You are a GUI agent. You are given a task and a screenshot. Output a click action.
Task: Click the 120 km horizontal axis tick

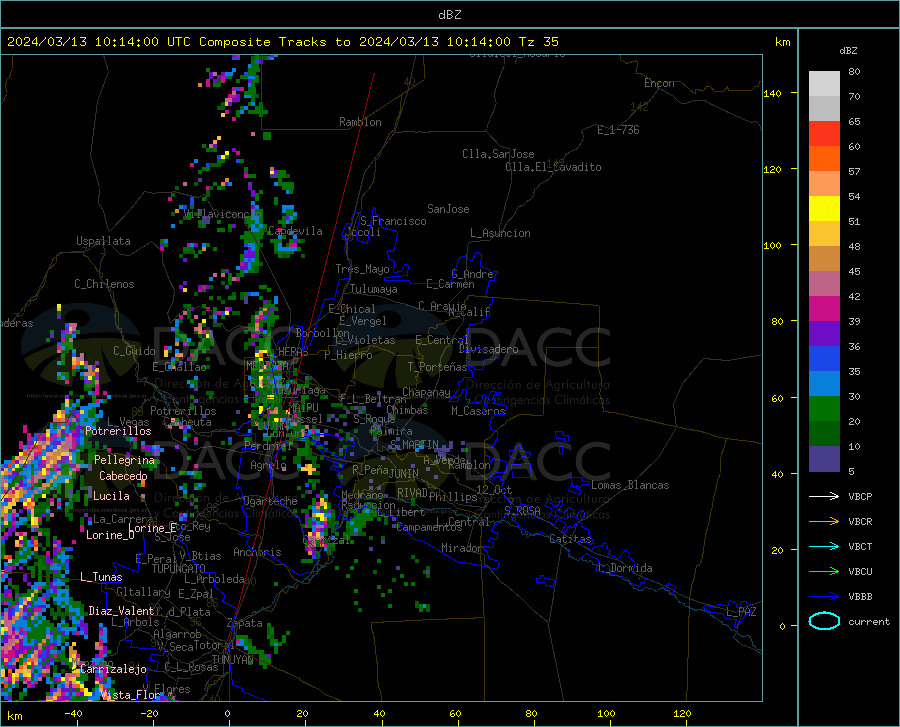(x=682, y=713)
